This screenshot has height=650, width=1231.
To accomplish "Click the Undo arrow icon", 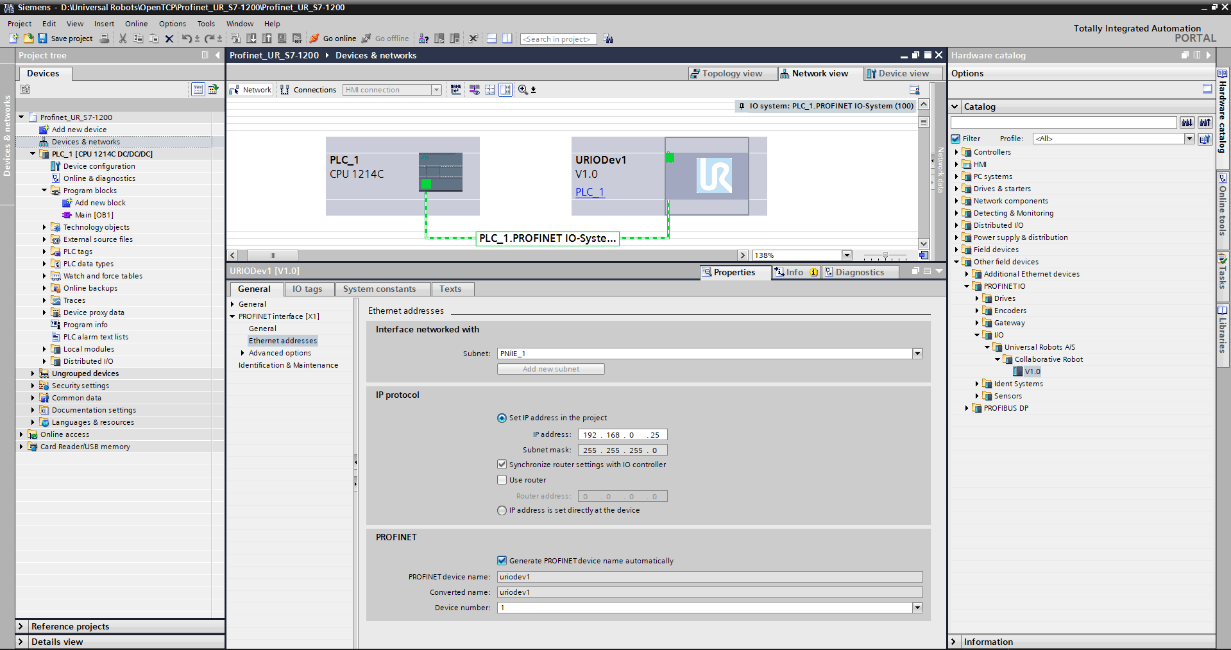I will [186, 38].
